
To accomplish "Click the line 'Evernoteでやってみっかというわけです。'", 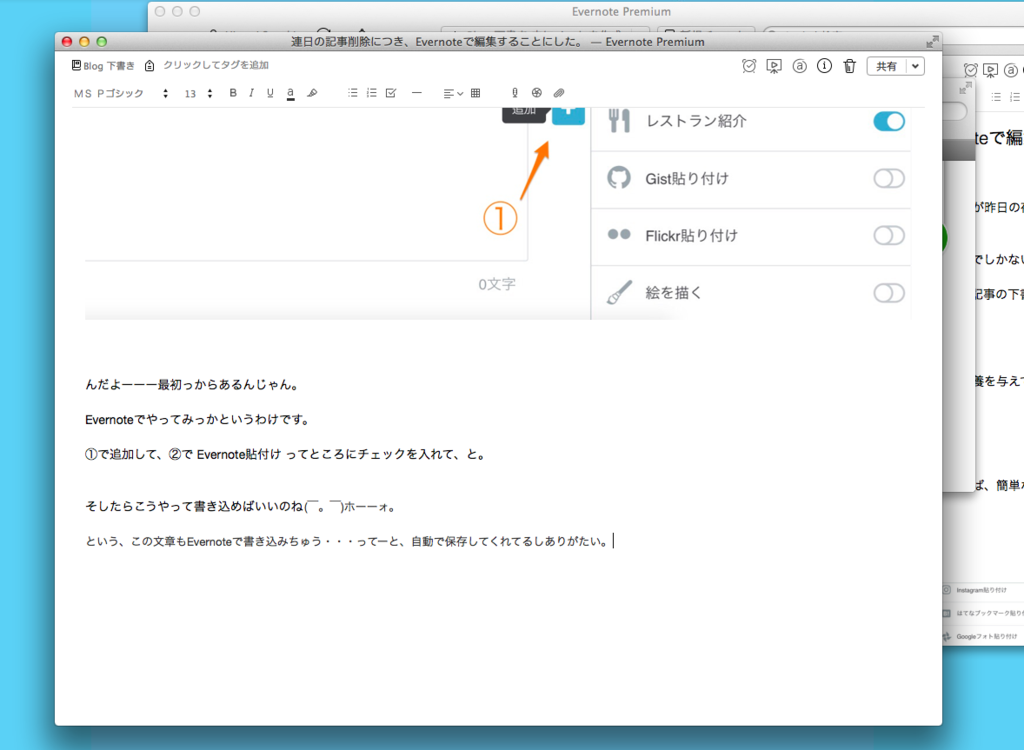I will point(197,419).
